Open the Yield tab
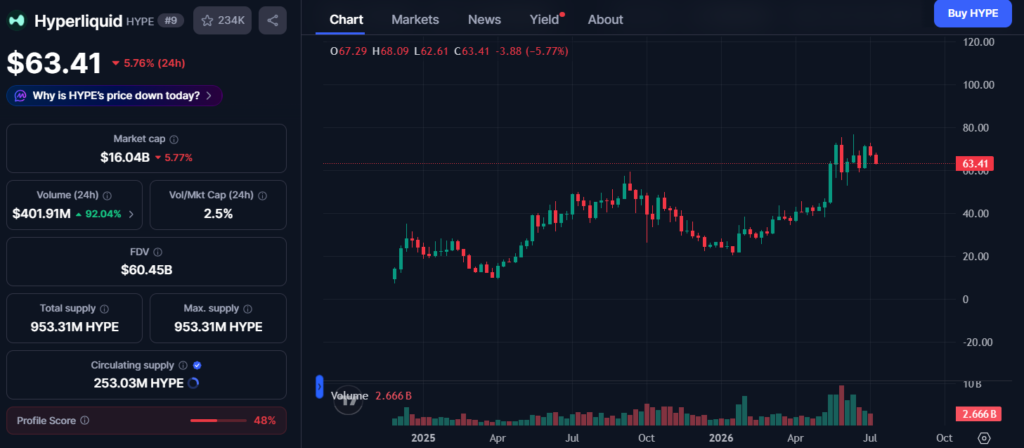 click(545, 20)
